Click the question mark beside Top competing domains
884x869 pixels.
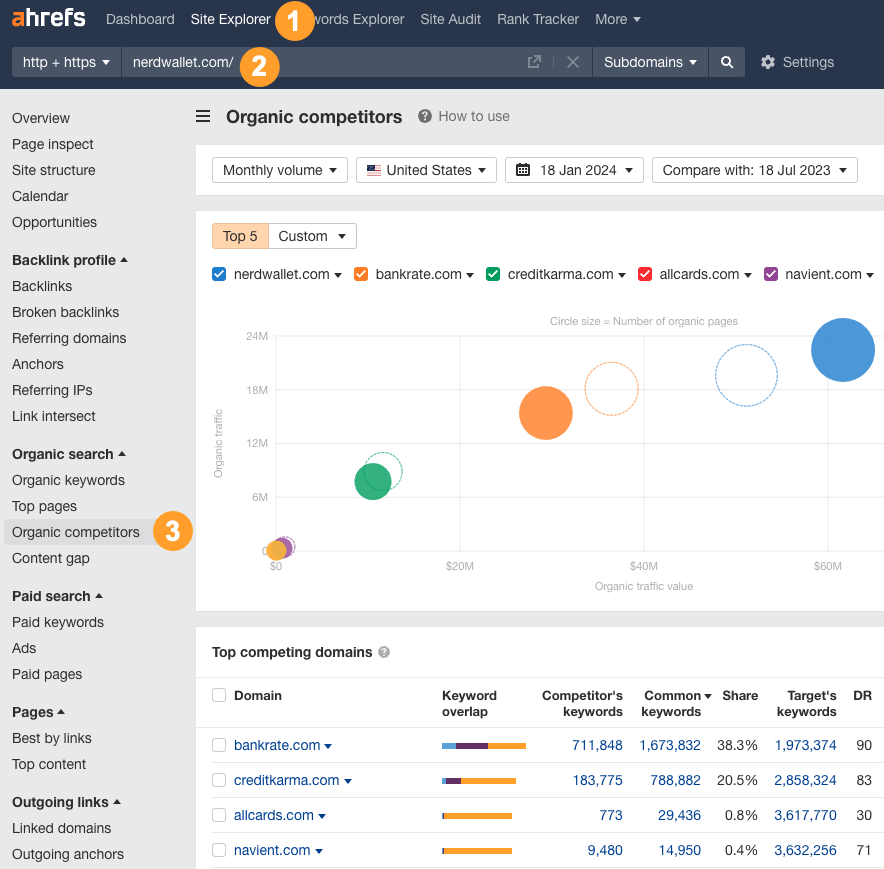coord(383,652)
